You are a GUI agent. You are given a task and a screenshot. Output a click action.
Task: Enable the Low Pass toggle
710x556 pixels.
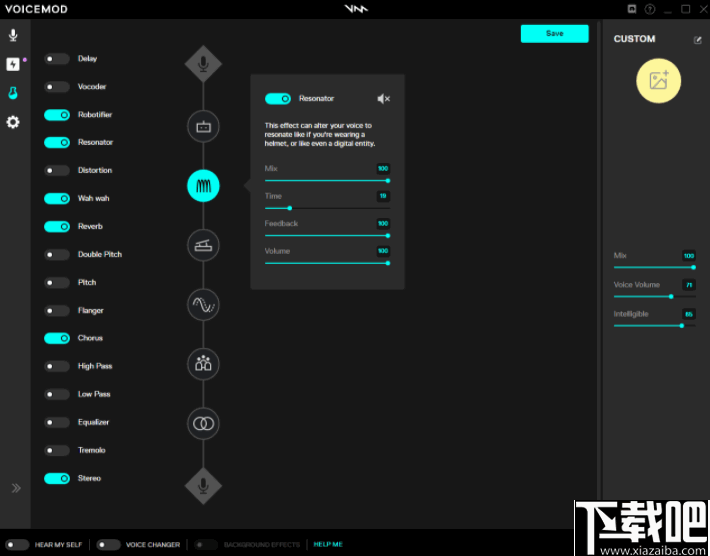(x=57, y=394)
